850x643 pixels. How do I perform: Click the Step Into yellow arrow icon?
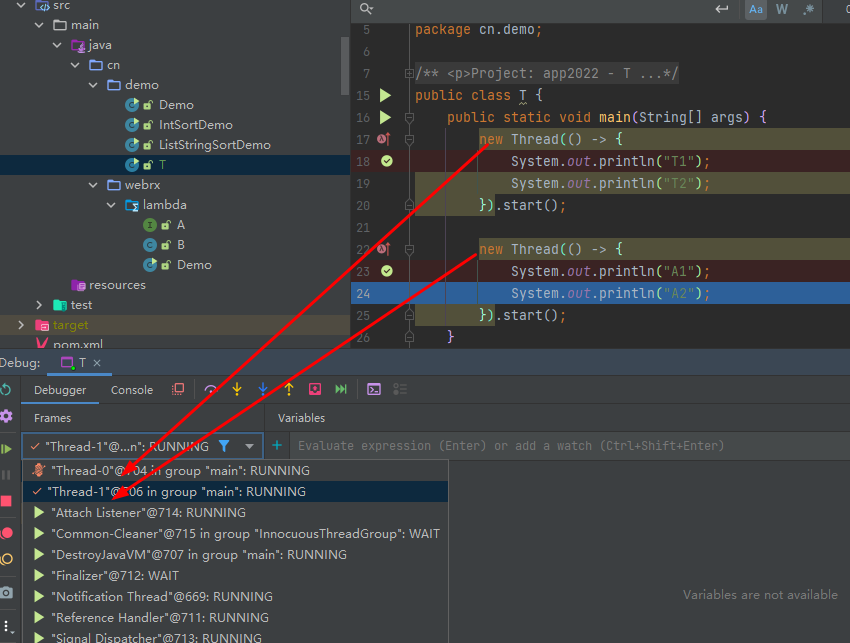pyautogui.click(x=237, y=389)
